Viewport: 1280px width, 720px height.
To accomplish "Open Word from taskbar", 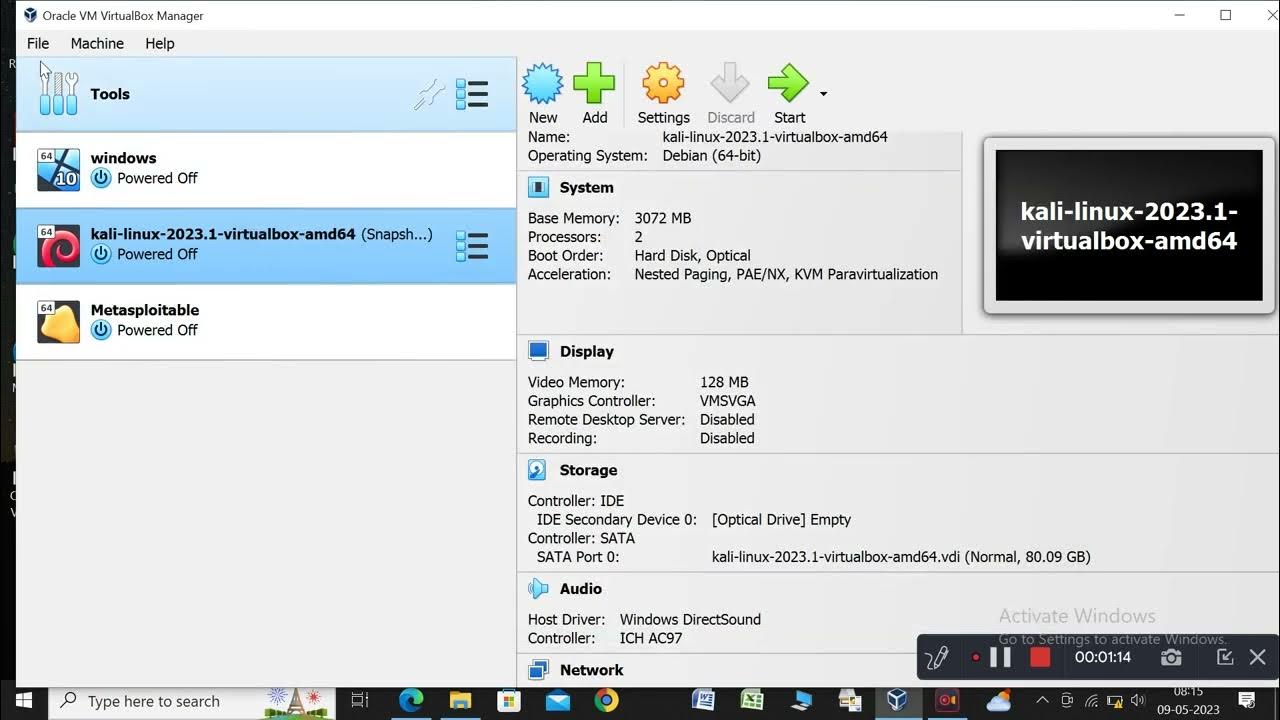I will coord(703,701).
